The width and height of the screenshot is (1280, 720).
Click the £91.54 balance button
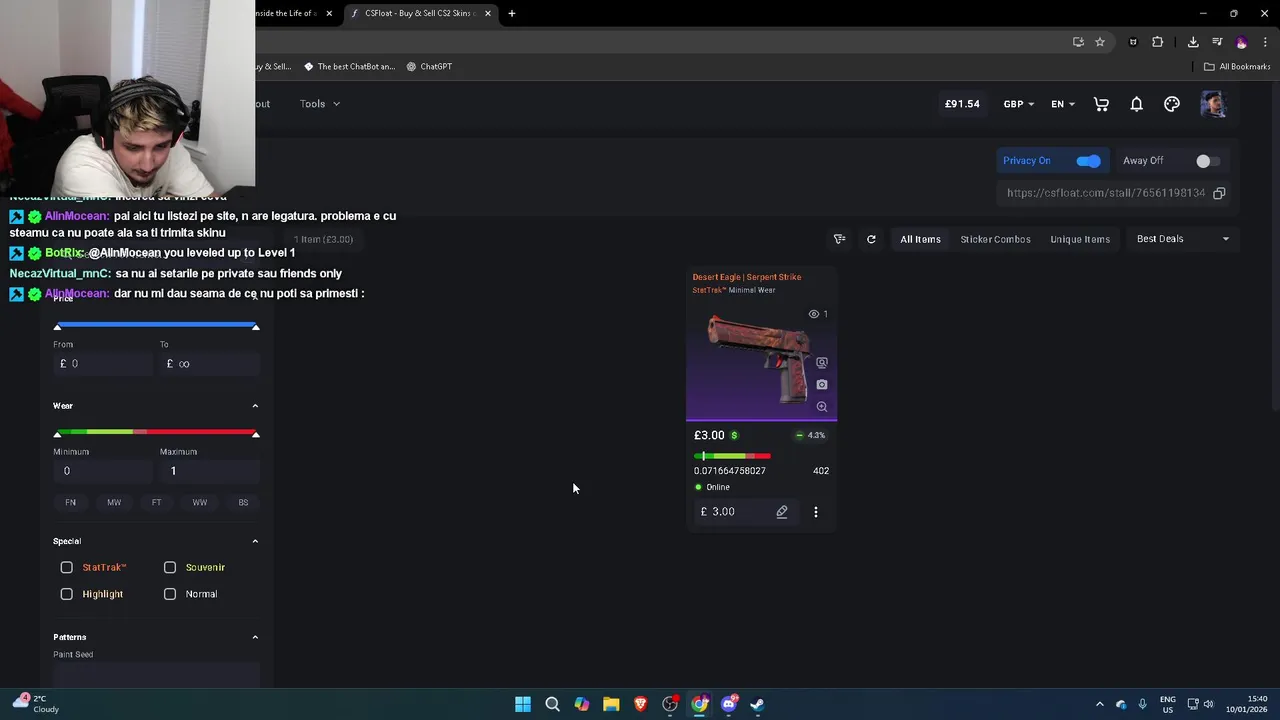pyautogui.click(x=962, y=104)
